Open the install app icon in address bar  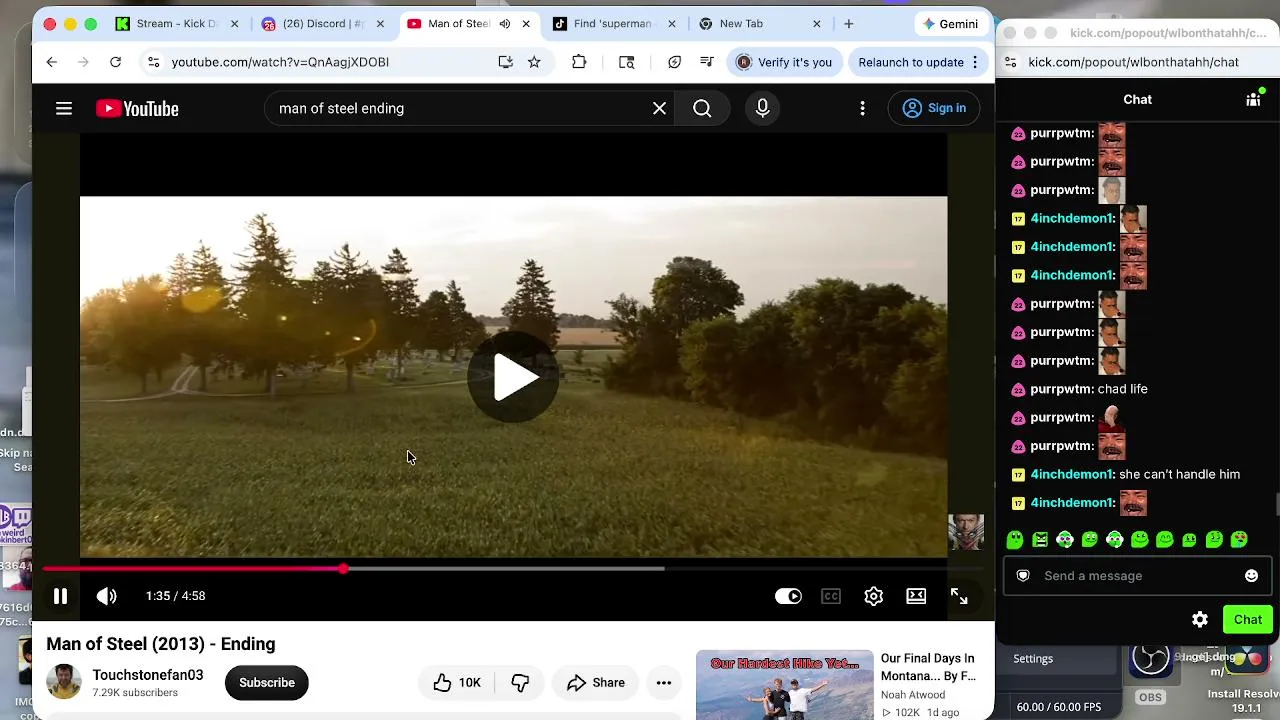tap(505, 62)
